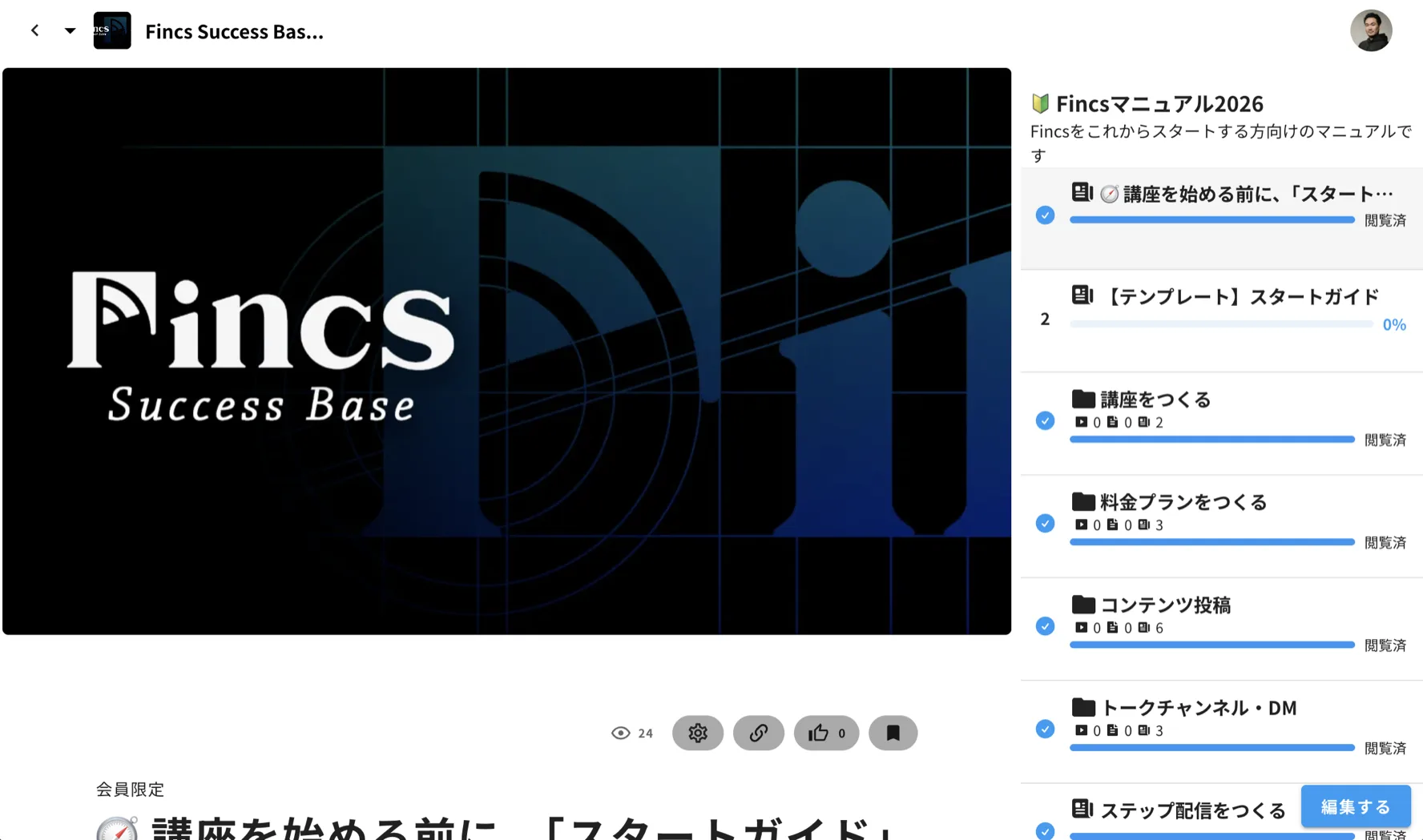Click the progress bar of 講座をつくる

(1211, 439)
